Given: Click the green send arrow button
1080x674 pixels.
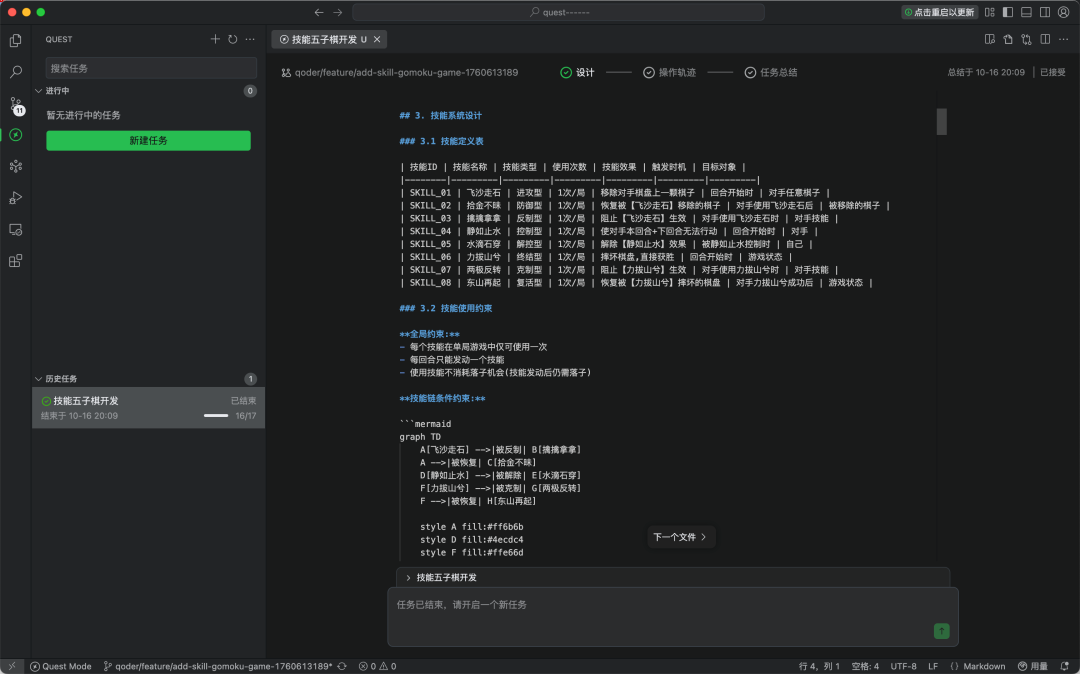Looking at the screenshot, I should pyautogui.click(x=941, y=631).
